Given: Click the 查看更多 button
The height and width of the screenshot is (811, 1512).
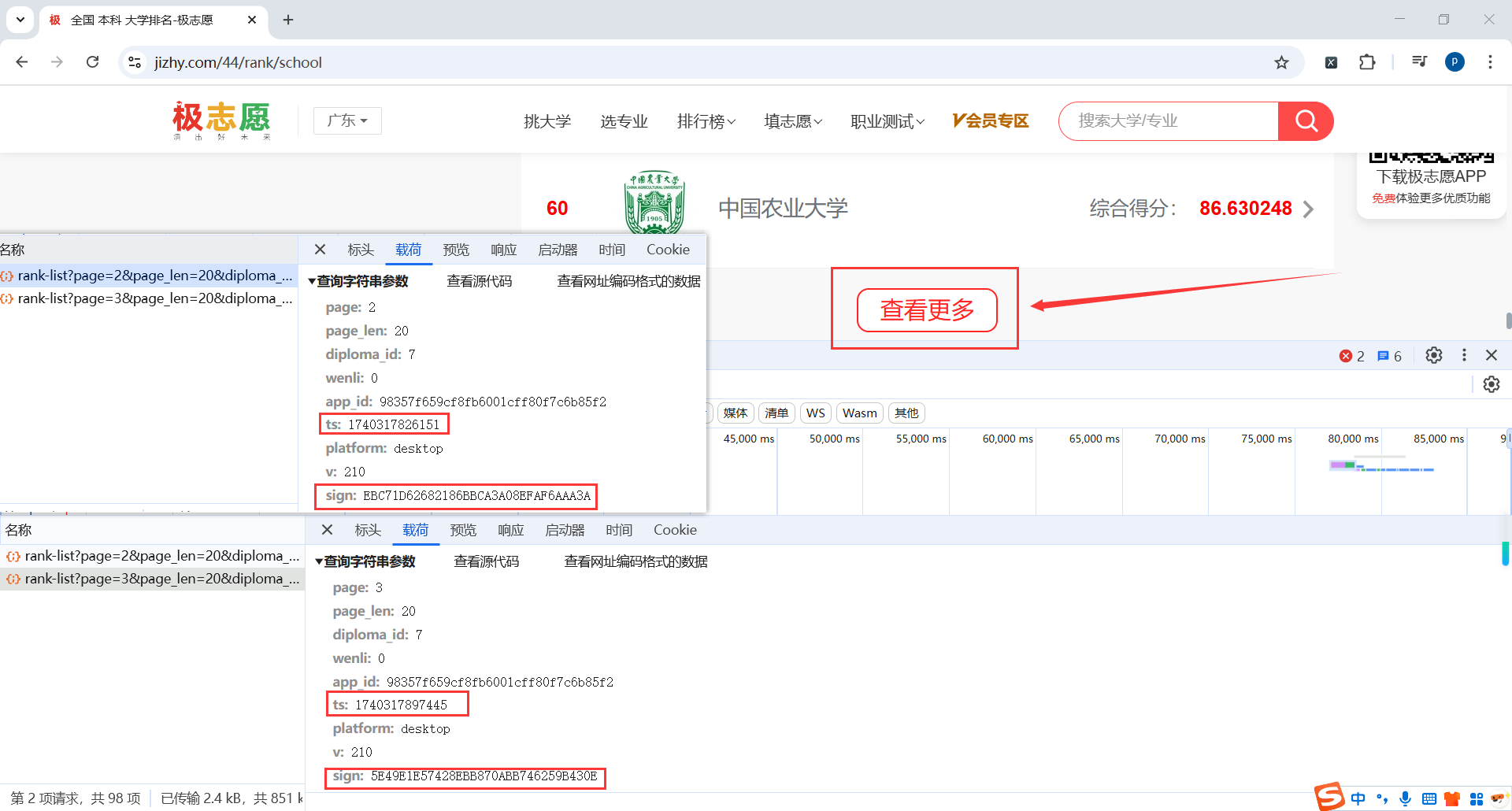Looking at the screenshot, I should click(x=927, y=309).
